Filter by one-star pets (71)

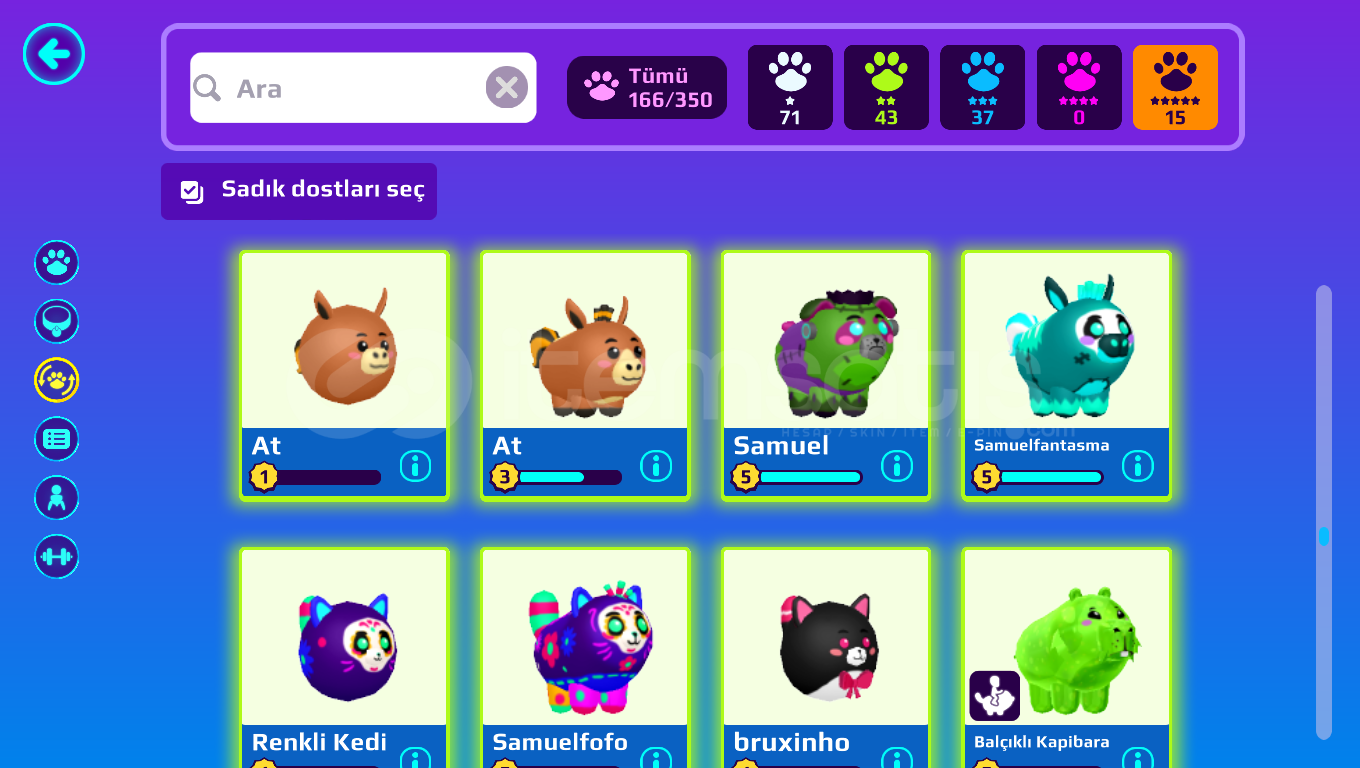point(790,88)
